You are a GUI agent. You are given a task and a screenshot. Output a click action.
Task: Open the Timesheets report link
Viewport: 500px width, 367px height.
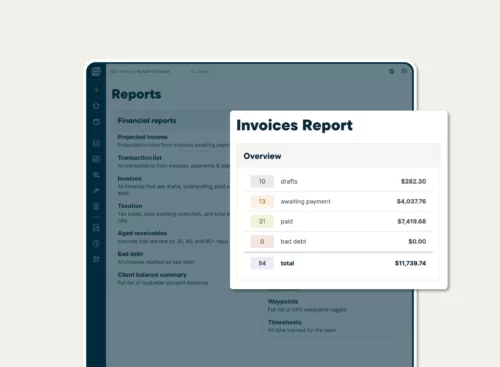(x=285, y=322)
